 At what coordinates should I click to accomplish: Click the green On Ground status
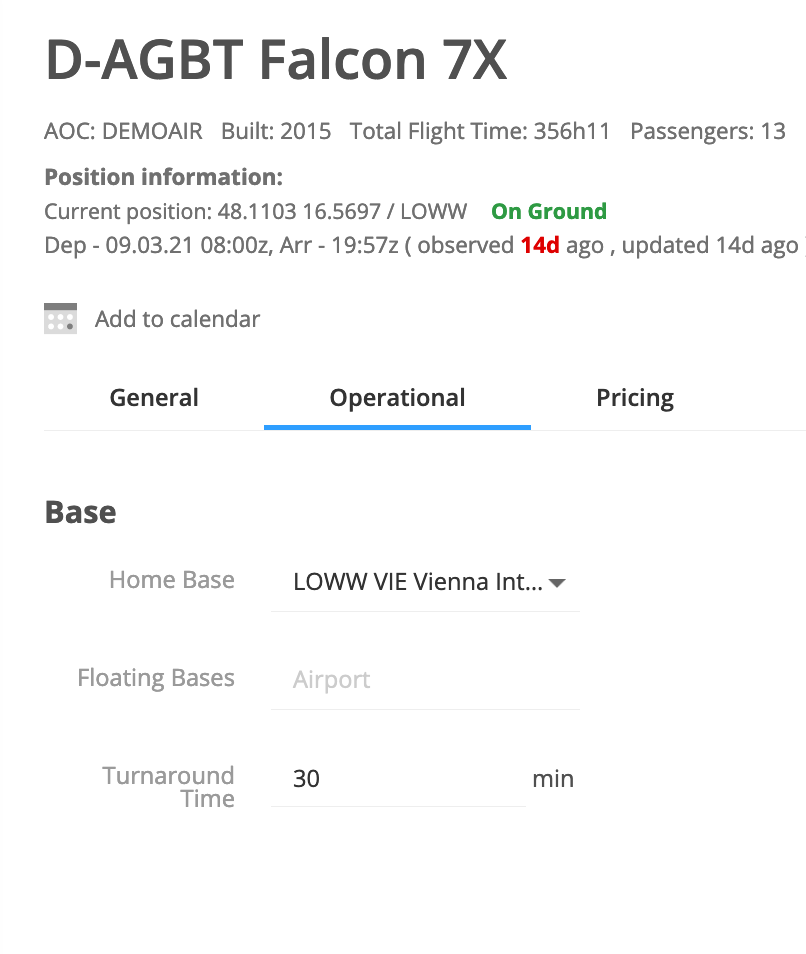549,212
